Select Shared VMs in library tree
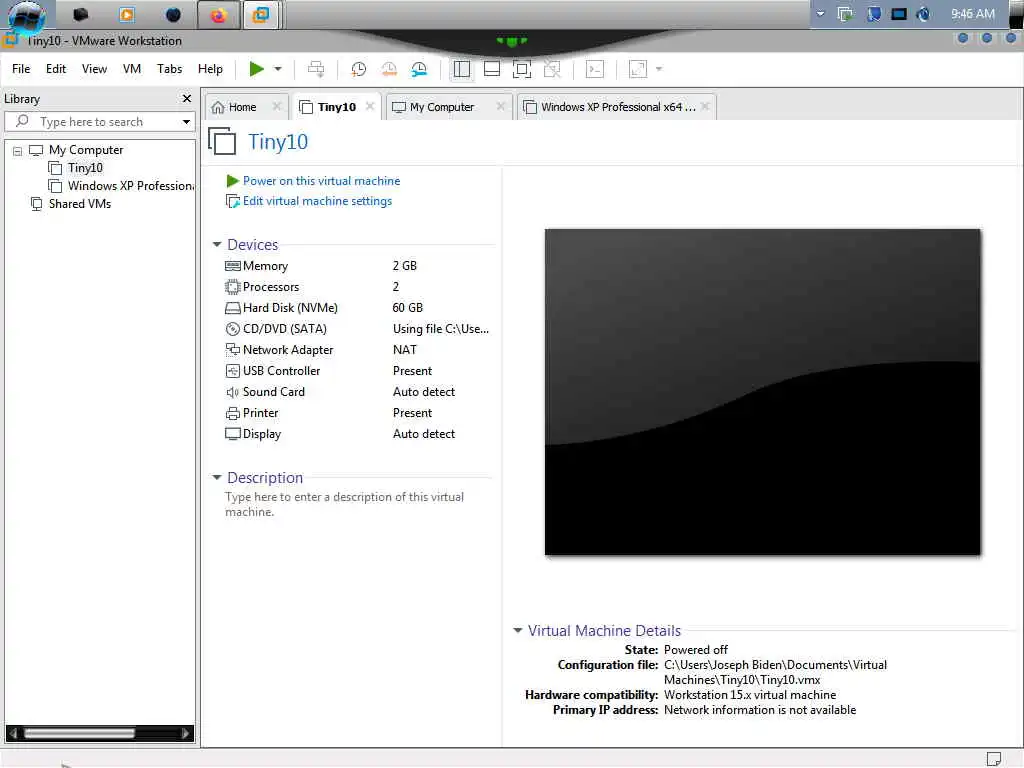This screenshot has width=1024, height=768. coord(80,204)
